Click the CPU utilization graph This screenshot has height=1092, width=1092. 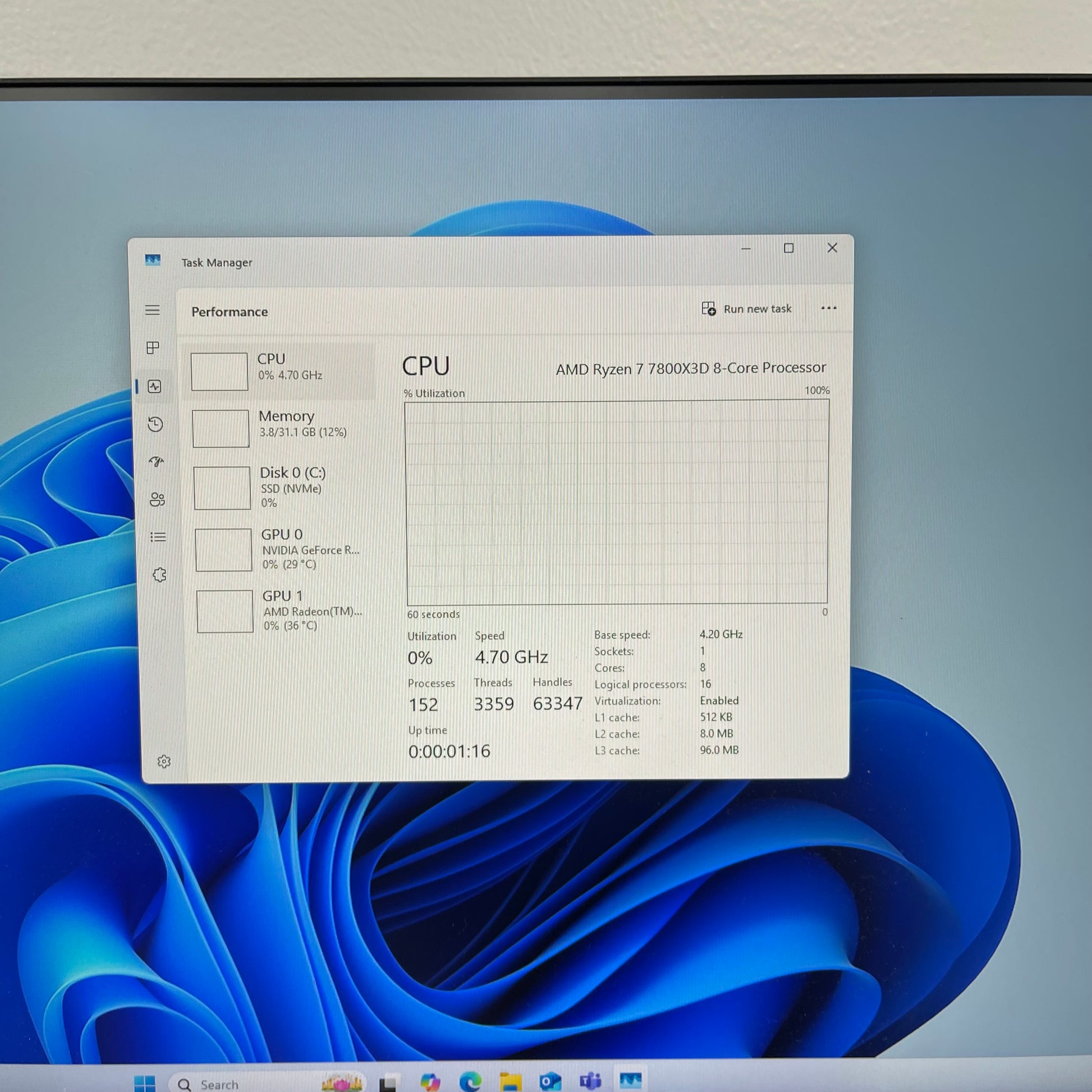(617, 502)
